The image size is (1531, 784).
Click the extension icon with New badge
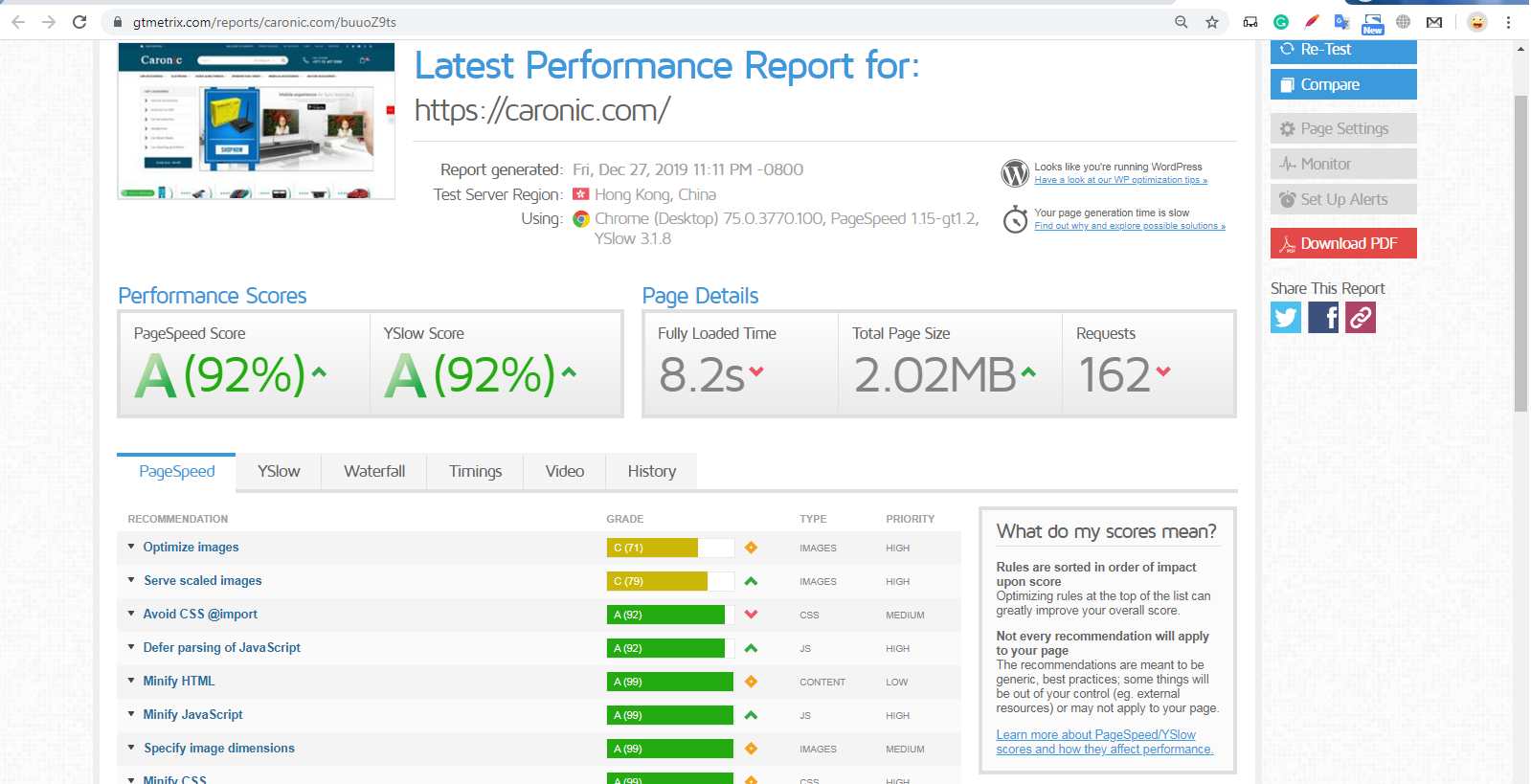[x=1373, y=24]
